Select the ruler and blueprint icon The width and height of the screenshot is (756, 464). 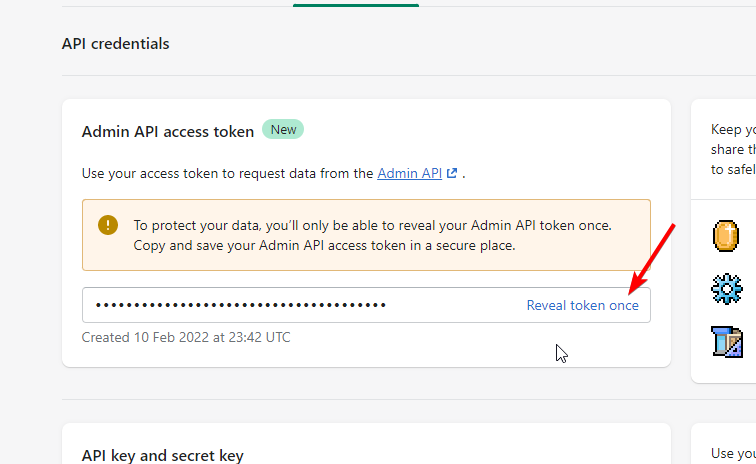727,341
